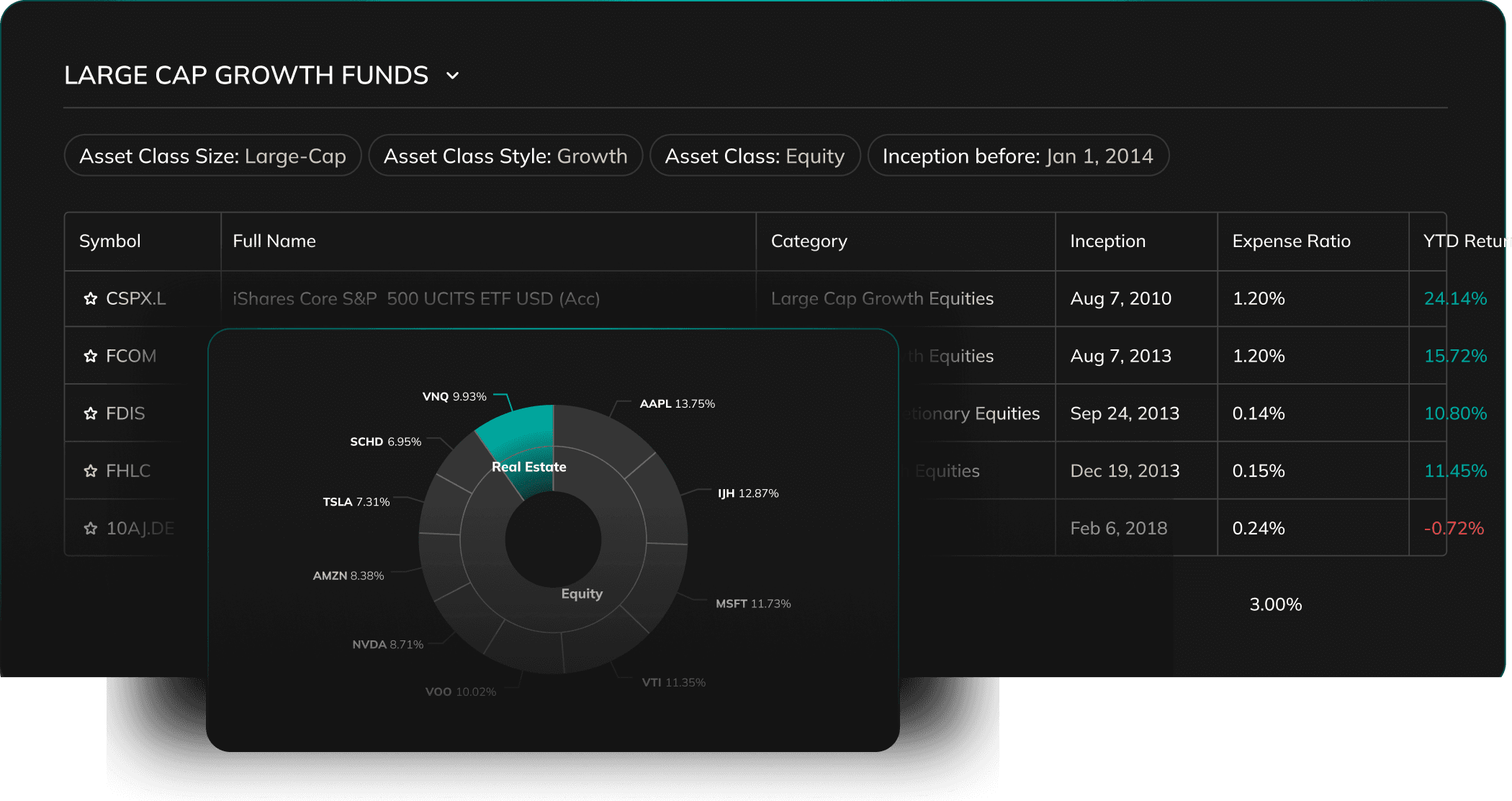Favorite the FHLC fund with star
This screenshot has width=1512, height=801.
(x=90, y=471)
